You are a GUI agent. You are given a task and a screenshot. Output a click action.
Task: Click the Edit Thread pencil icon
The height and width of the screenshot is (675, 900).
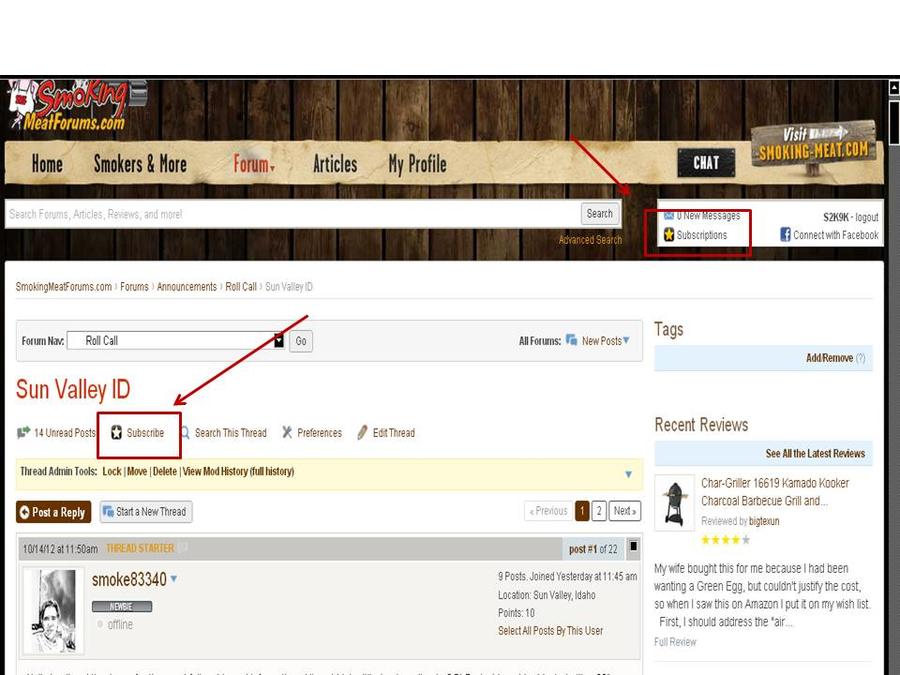pos(362,433)
